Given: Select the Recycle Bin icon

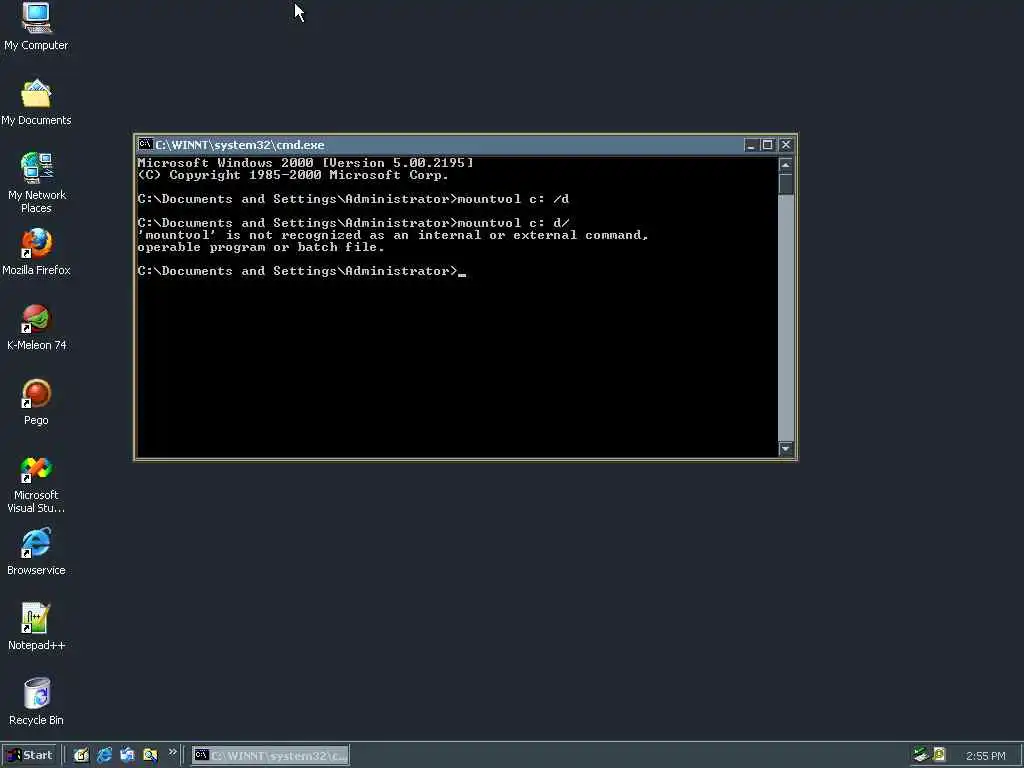Looking at the screenshot, I should click(x=36, y=702).
